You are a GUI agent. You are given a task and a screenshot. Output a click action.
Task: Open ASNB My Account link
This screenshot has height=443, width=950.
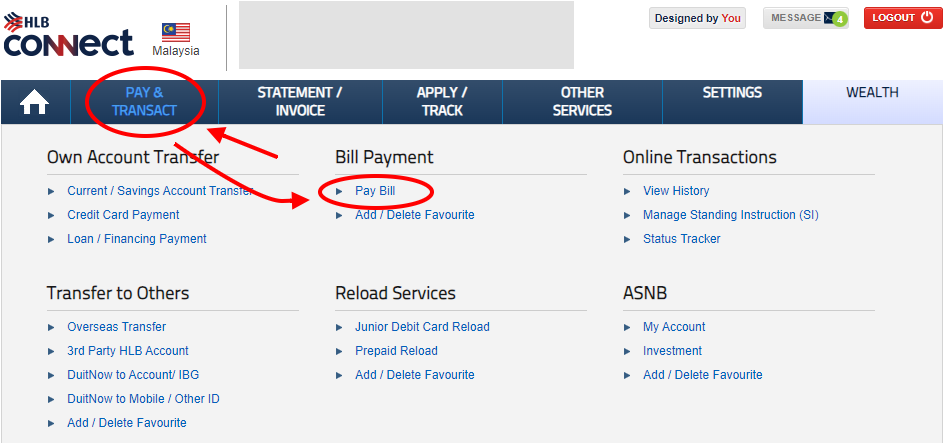point(674,327)
